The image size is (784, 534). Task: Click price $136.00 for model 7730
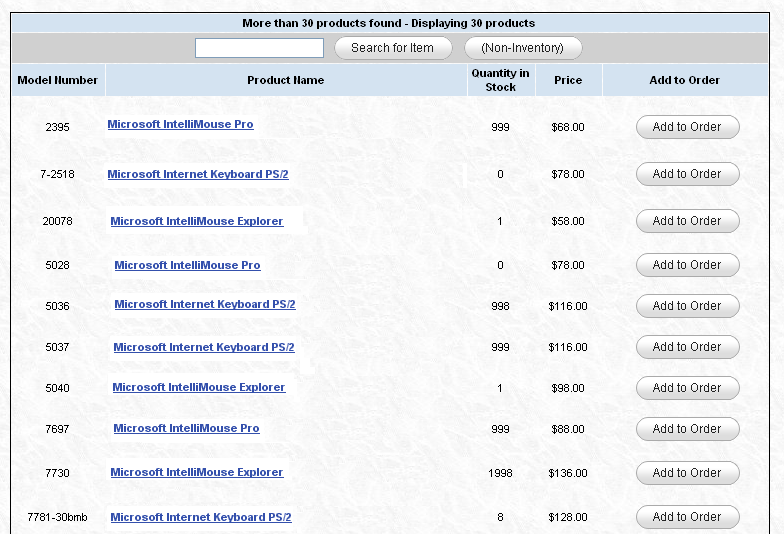pos(568,473)
